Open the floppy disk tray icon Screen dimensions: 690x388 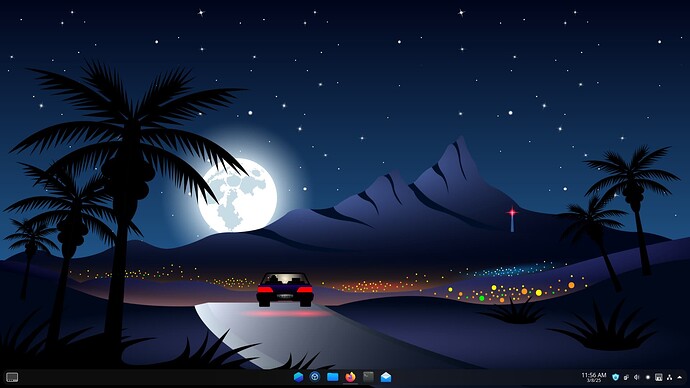[659, 377]
